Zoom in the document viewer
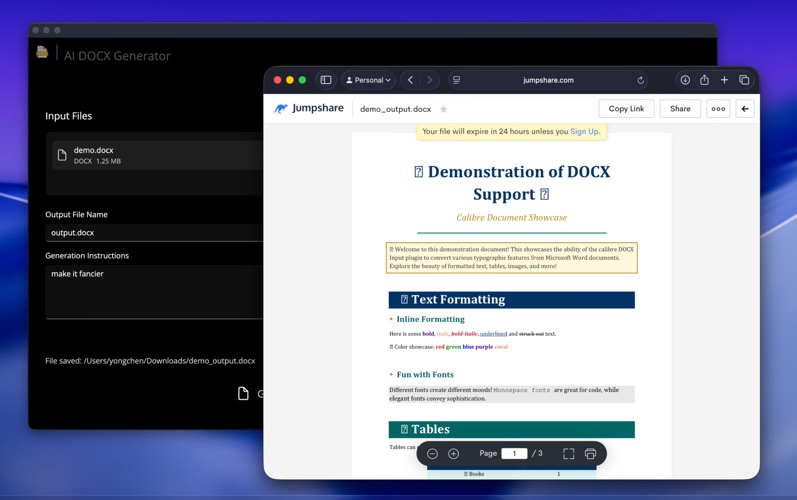 click(453, 454)
